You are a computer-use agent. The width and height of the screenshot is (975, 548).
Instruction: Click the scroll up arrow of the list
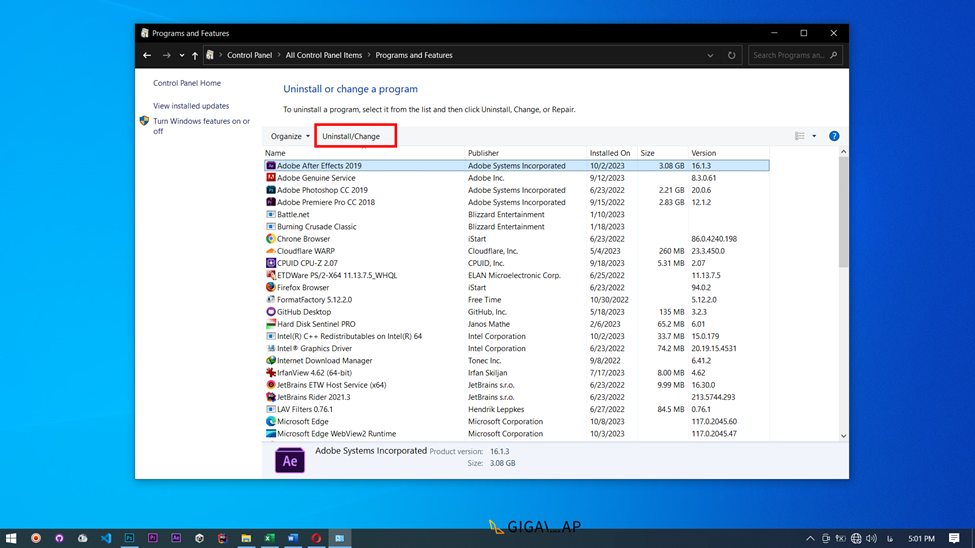[843, 152]
